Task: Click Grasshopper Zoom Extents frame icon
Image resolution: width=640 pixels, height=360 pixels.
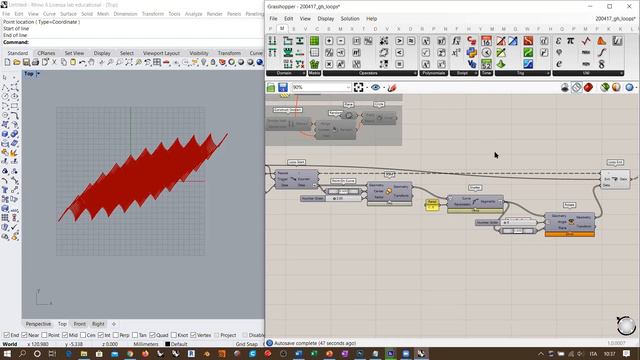Action: (x=358, y=87)
